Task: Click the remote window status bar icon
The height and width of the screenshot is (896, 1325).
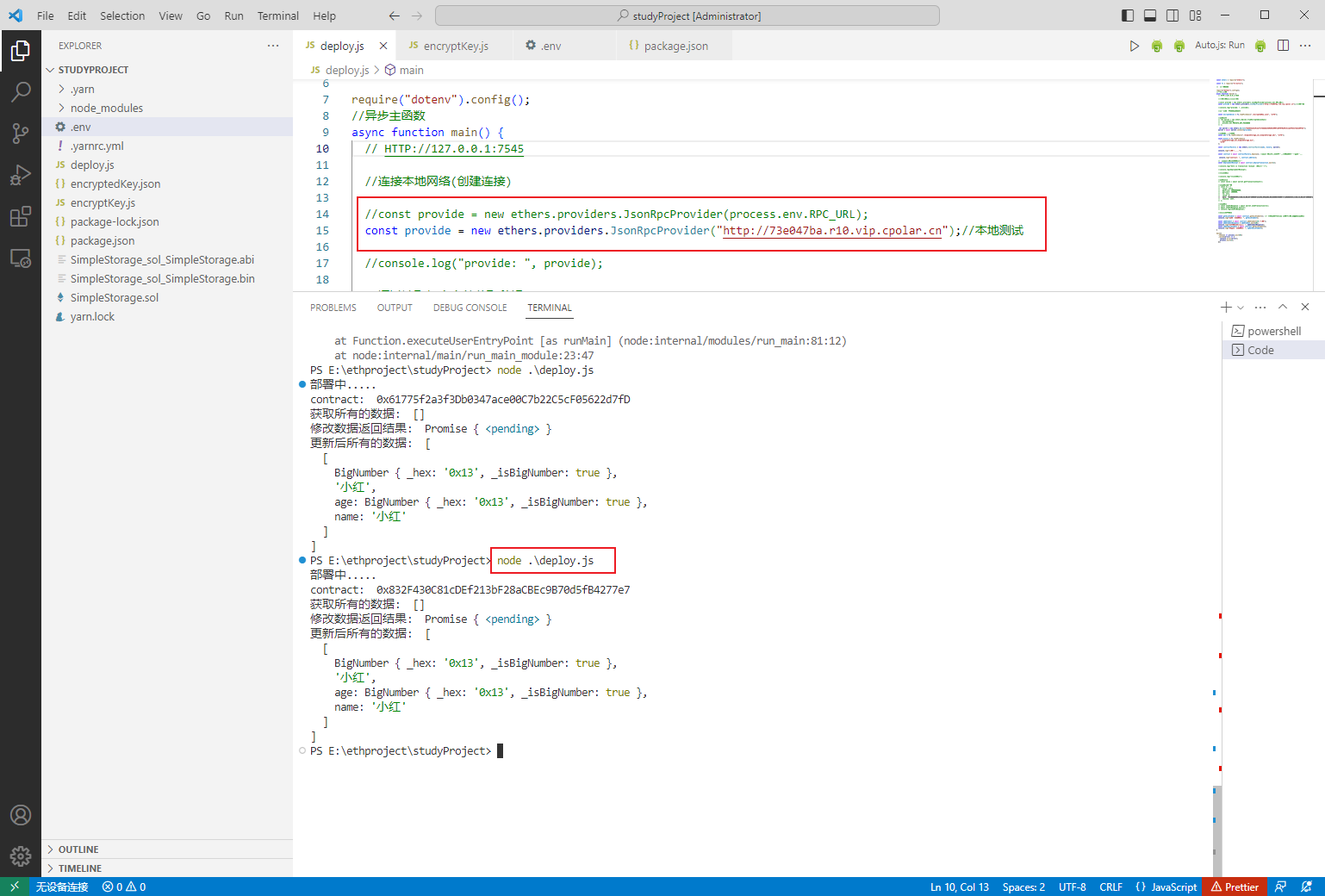Action: (15, 887)
